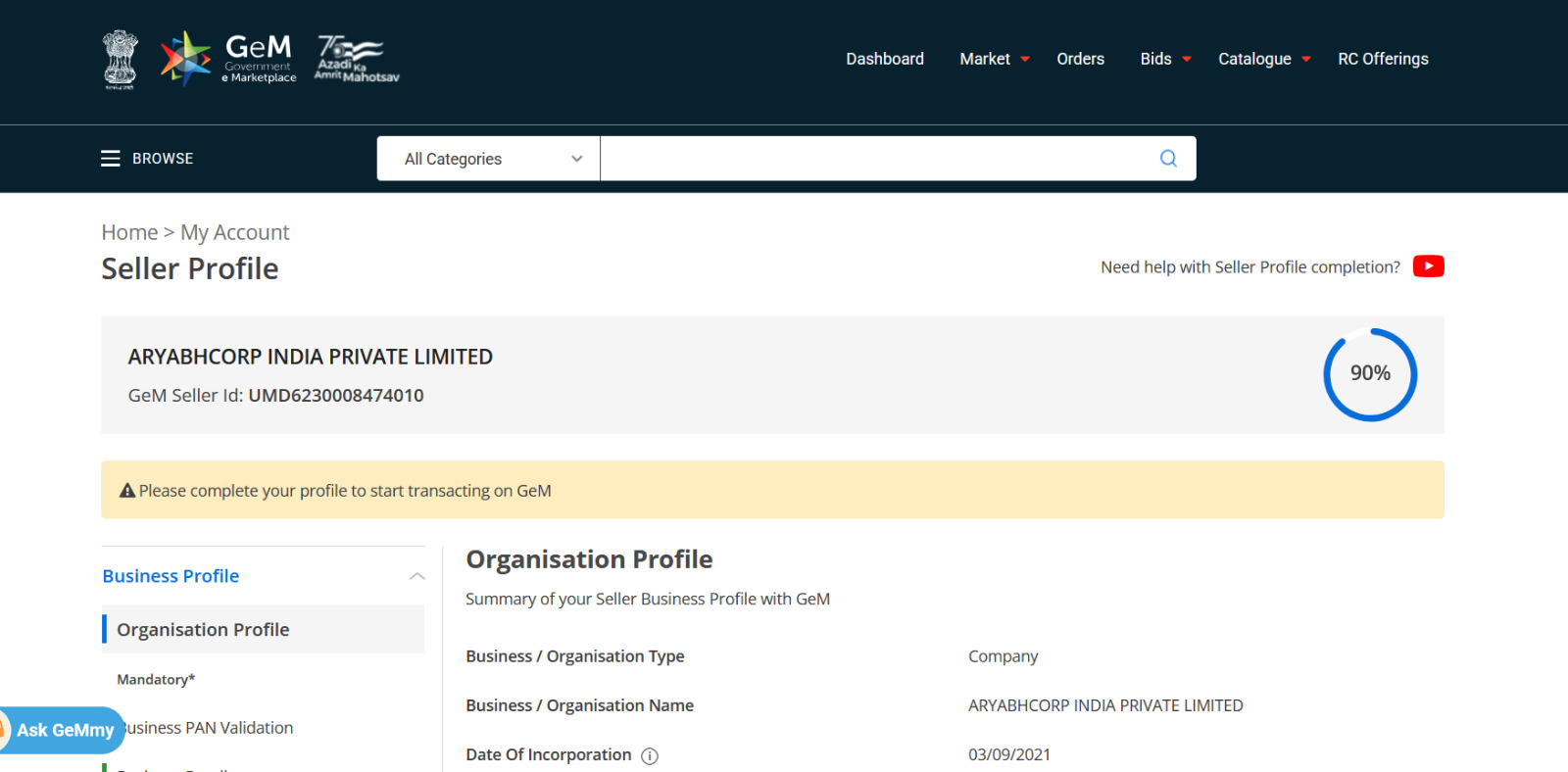The image size is (1568, 772).
Task: Click inside the search text field
Action: pos(879,159)
